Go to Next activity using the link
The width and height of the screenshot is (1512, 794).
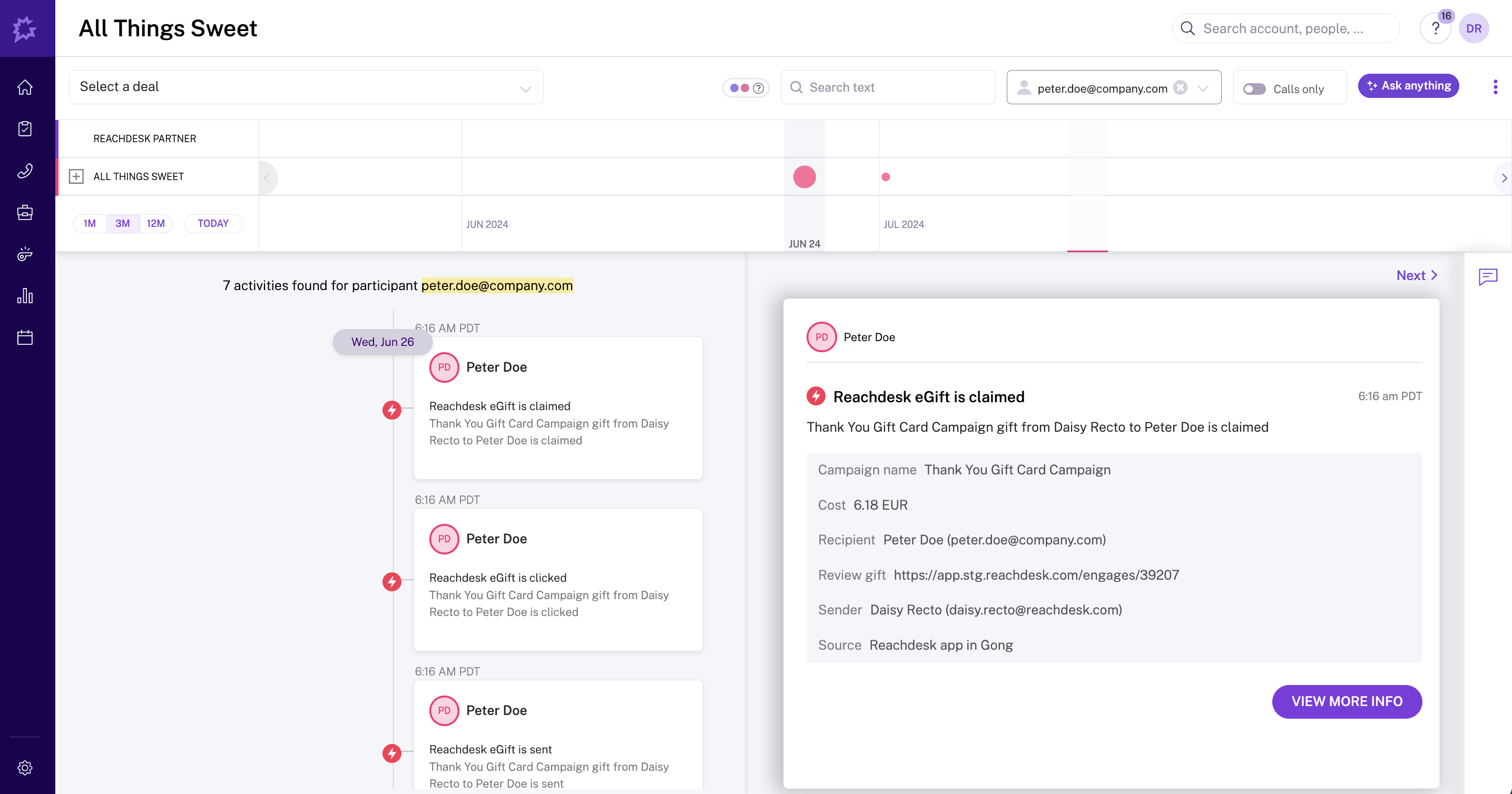point(1416,275)
